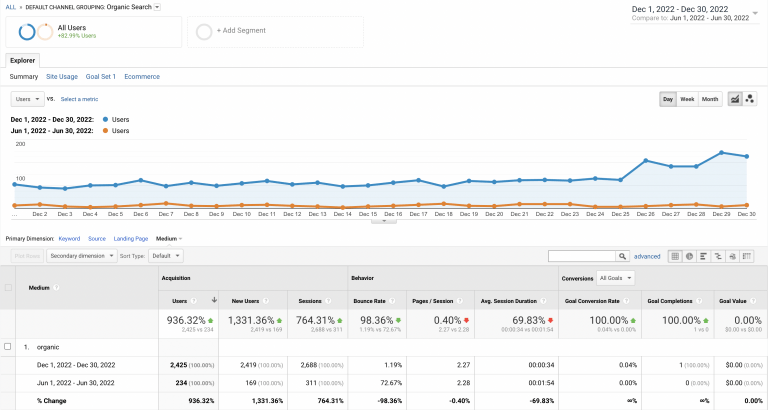Switch to motion chart icon

pos(750,99)
